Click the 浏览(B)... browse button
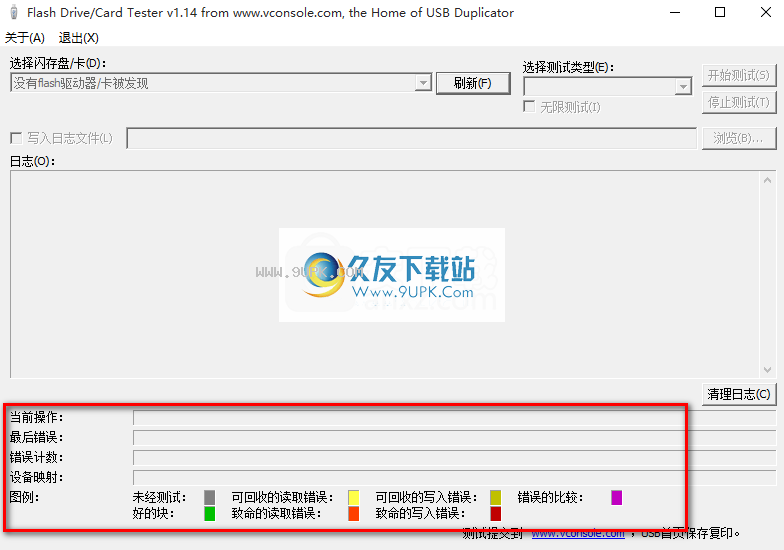Image resolution: width=784 pixels, height=550 pixels. click(738, 138)
